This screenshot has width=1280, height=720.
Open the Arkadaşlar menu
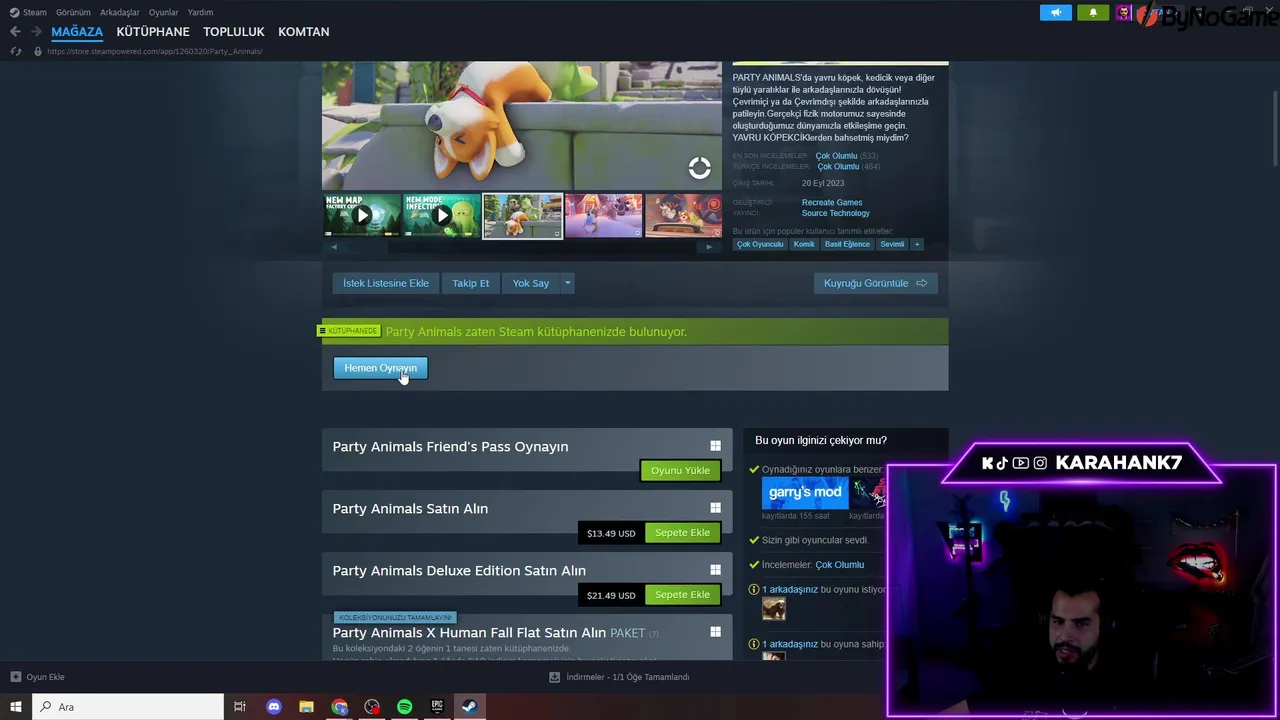pos(120,12)
